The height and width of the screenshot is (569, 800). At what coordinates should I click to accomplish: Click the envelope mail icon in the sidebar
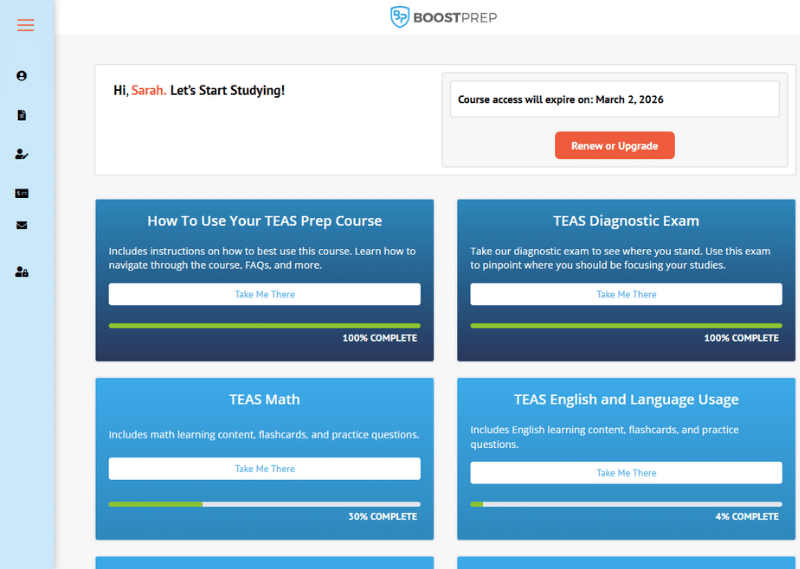pos(21,225)
